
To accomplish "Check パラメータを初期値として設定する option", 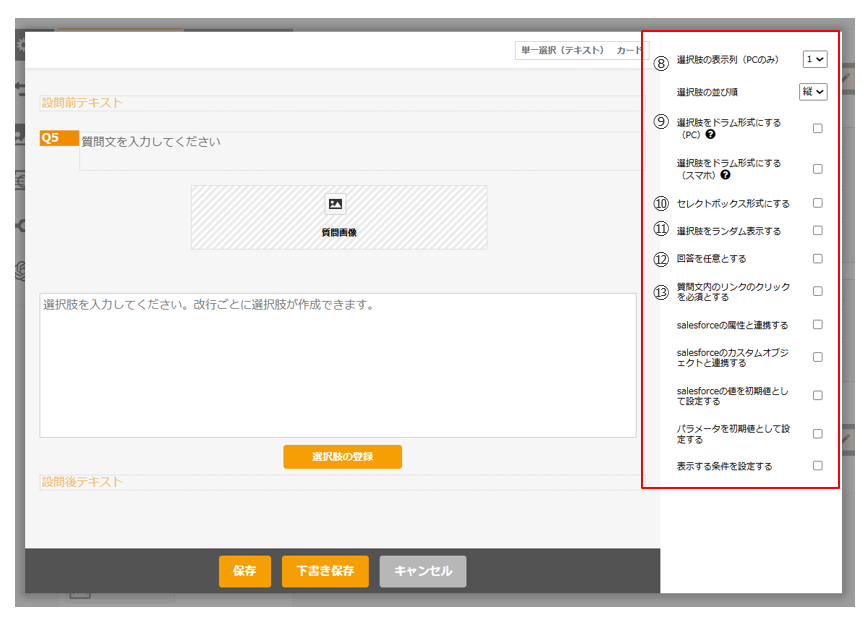I will [818, 433].
